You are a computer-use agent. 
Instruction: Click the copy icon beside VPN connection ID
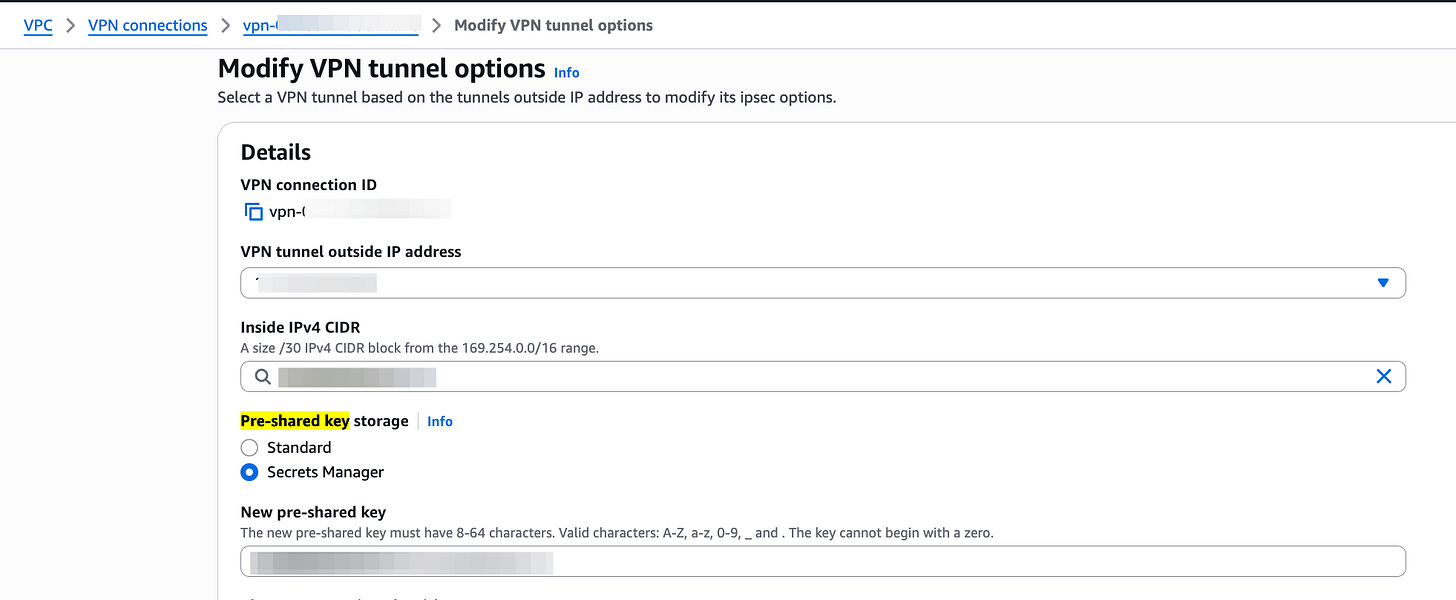[x=253, y=212]
